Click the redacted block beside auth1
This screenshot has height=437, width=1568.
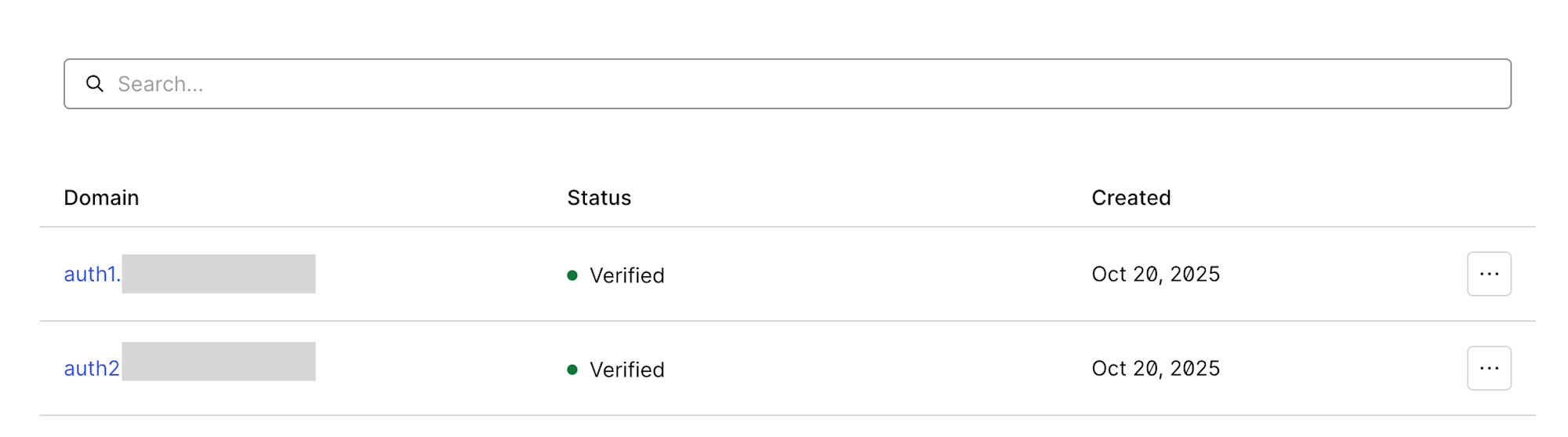219,274
